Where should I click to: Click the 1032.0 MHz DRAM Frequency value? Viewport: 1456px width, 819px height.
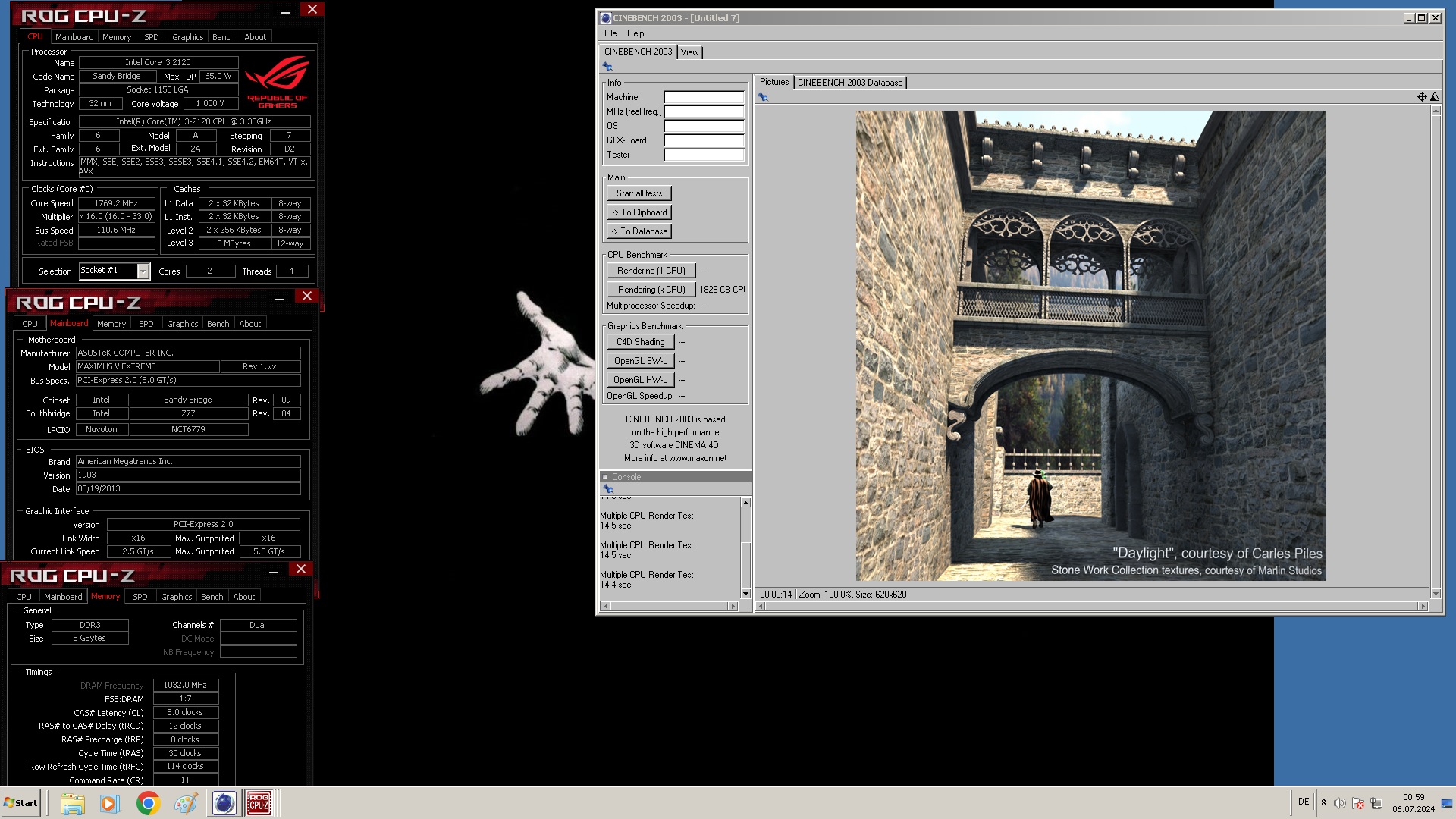[186, 685]
